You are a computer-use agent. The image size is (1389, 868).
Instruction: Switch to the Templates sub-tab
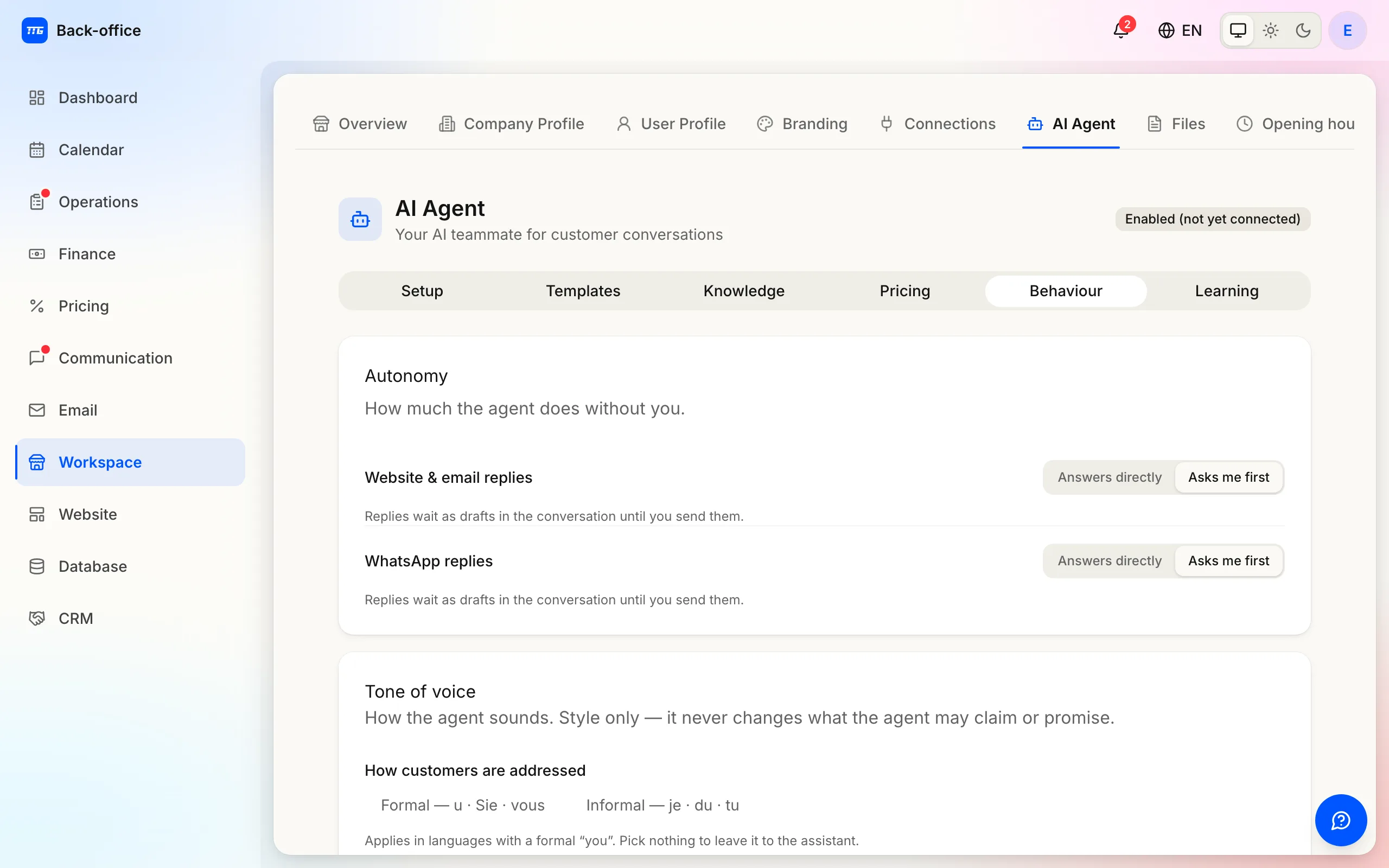click(583, 291)
